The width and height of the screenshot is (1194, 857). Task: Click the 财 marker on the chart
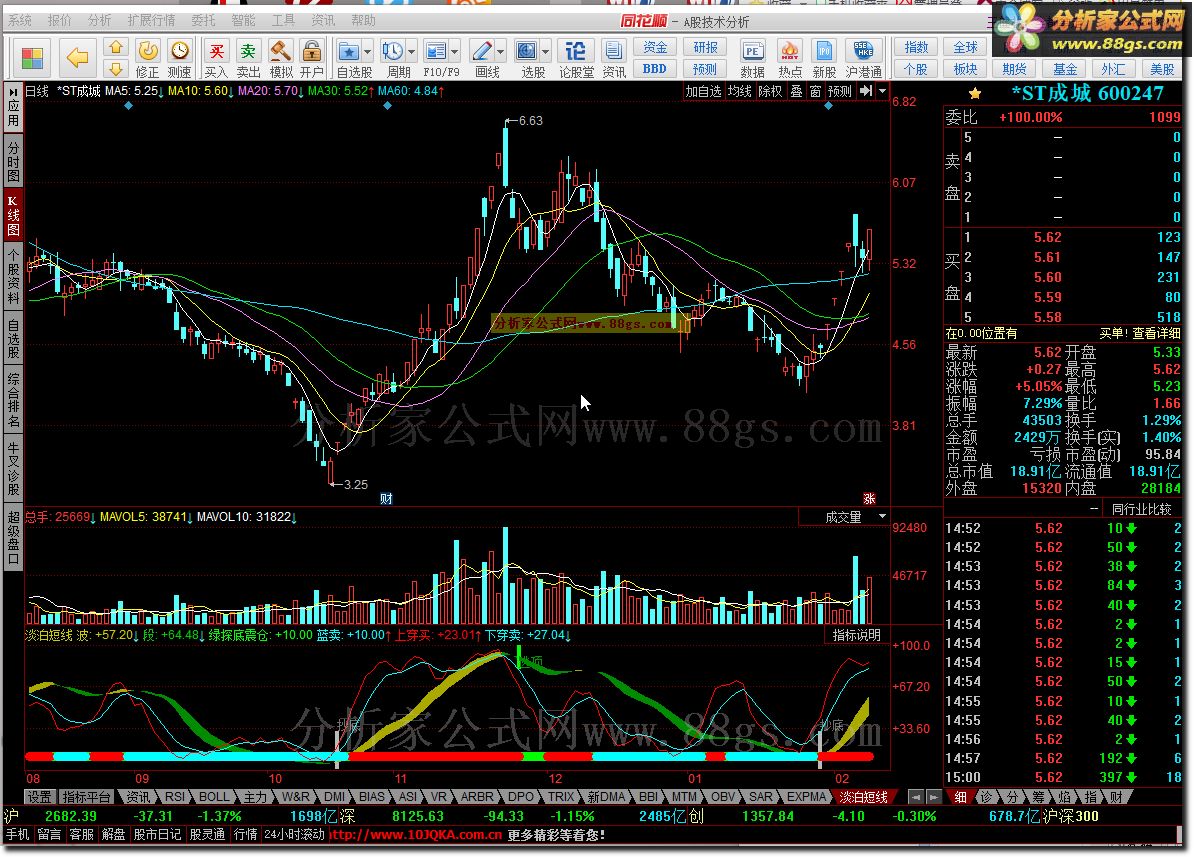point(386,498)
